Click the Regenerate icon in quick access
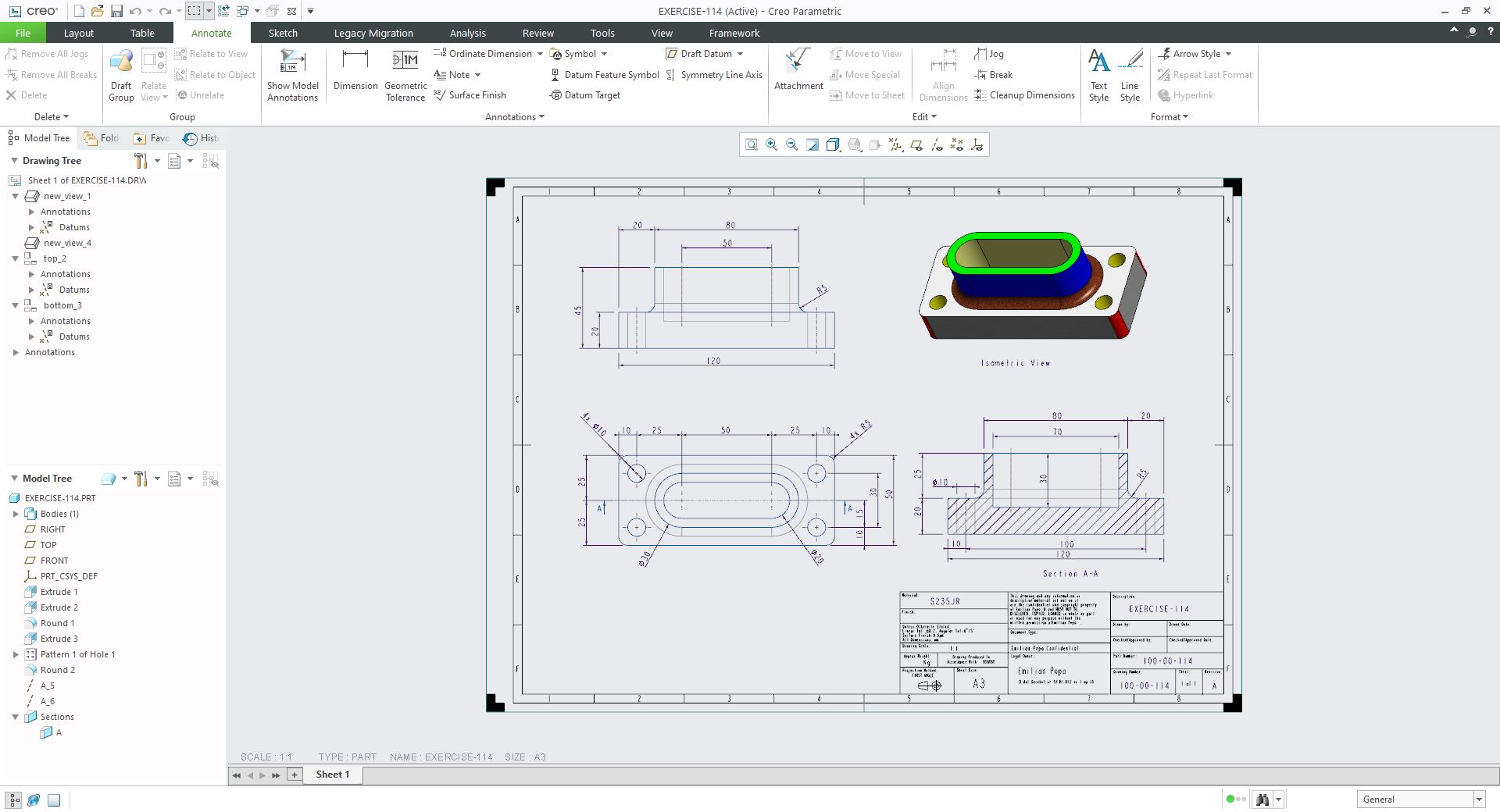1500x812 pixels. click(223, 11)
